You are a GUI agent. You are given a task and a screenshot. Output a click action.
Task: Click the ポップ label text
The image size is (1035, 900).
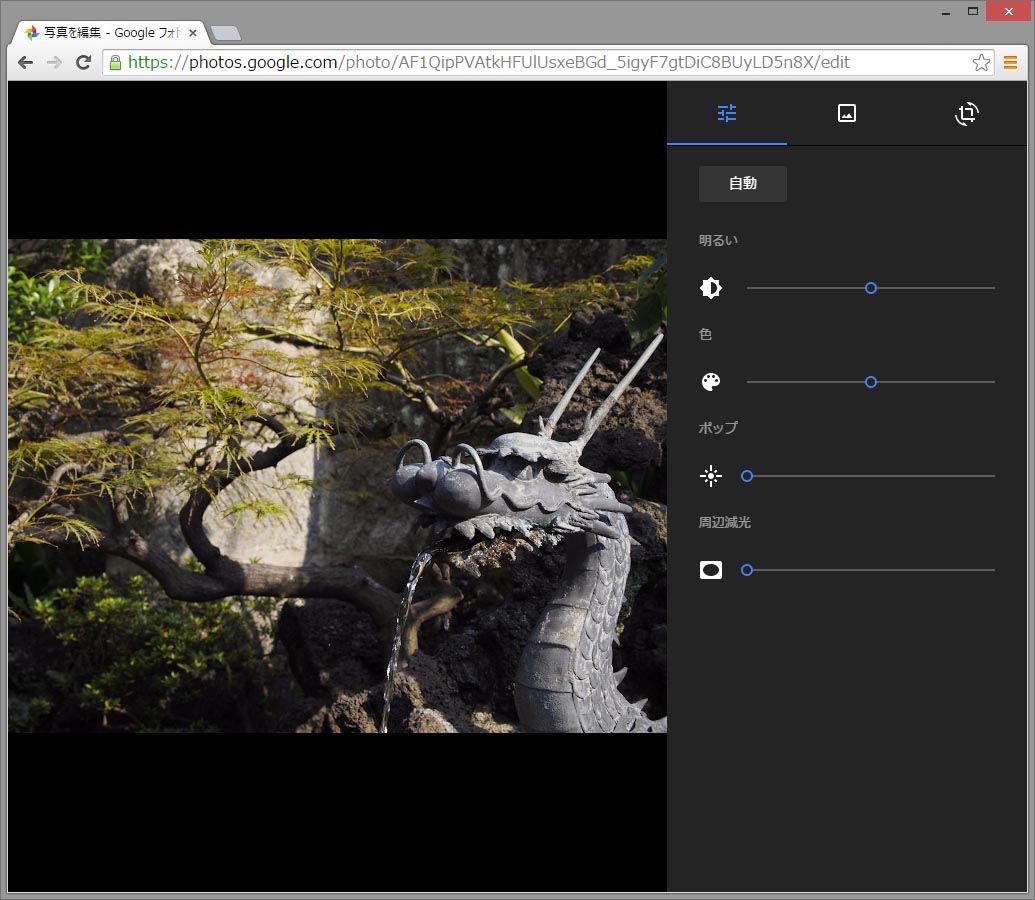pos(718,428)
